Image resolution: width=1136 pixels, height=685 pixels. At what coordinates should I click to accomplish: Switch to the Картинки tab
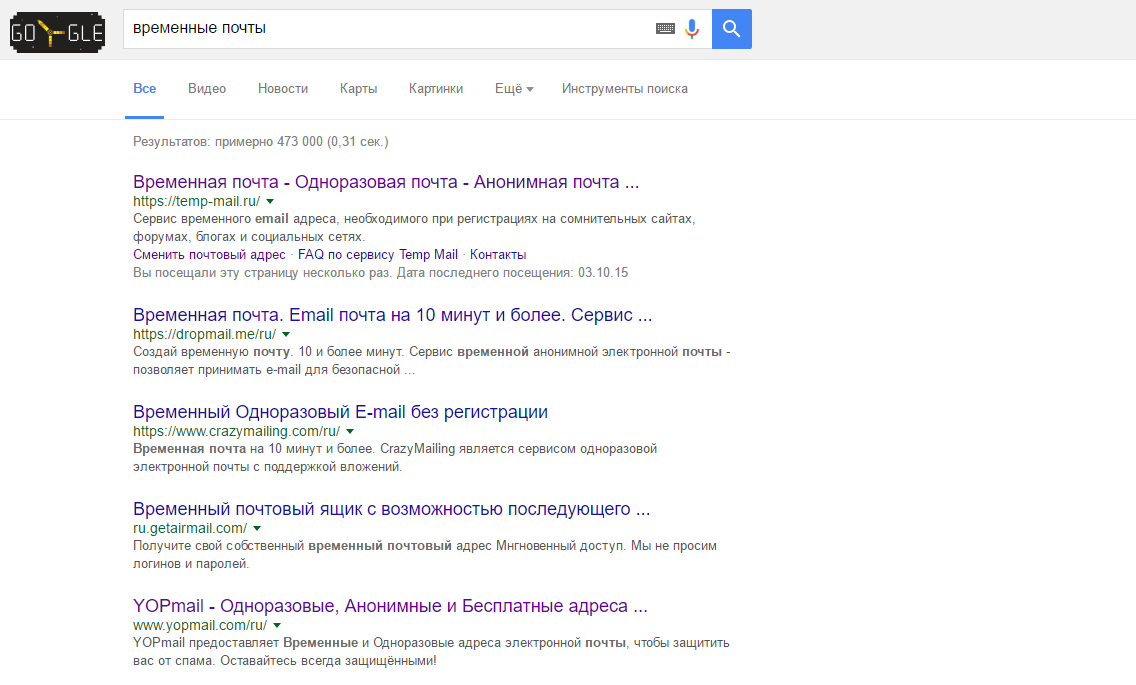435,88
